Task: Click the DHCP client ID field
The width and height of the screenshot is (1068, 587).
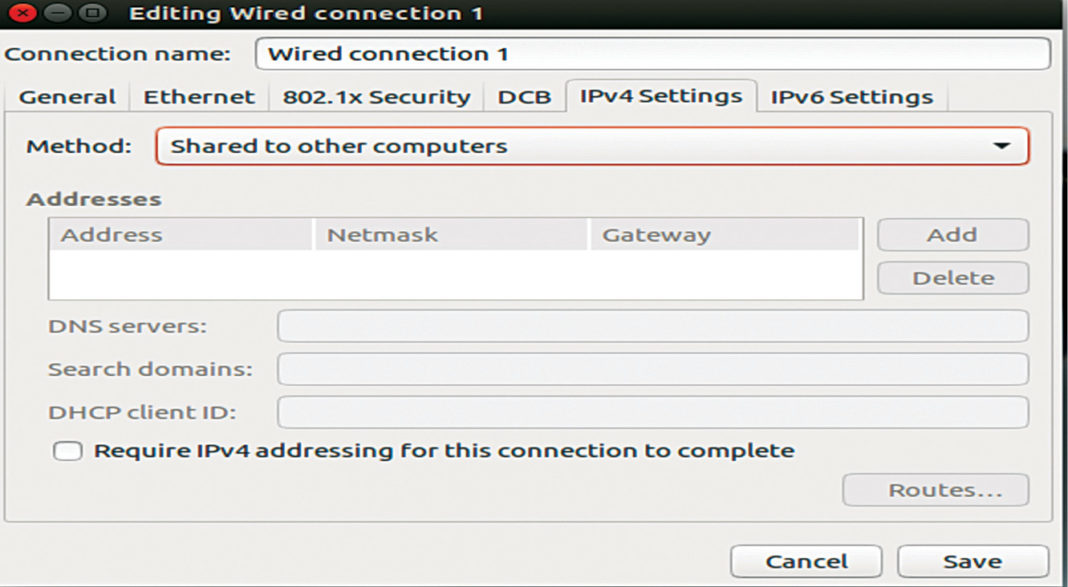Action: pyautogui.click(x=650, y=411)
